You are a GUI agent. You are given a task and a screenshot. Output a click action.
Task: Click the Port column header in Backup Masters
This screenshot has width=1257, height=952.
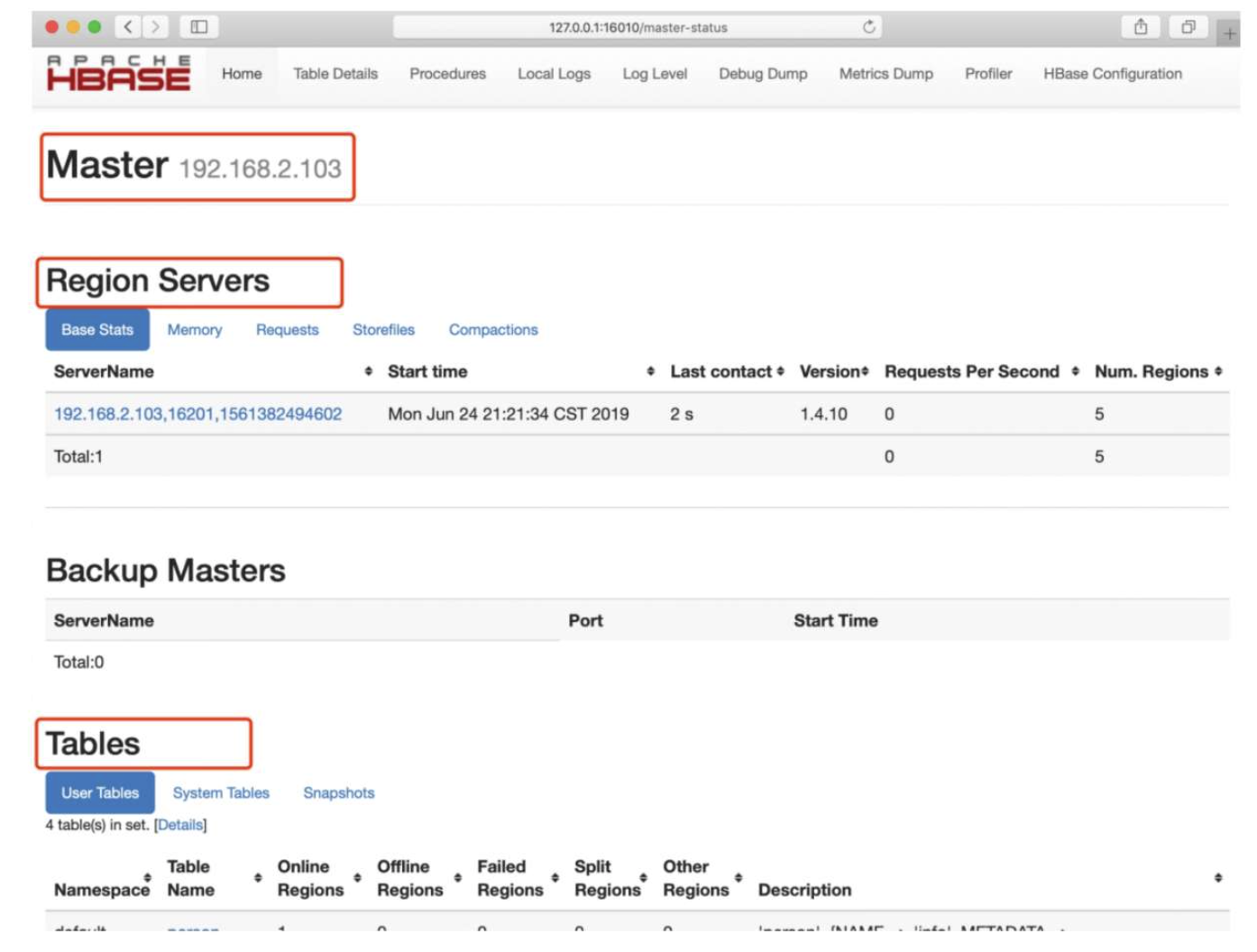(585, 620)
